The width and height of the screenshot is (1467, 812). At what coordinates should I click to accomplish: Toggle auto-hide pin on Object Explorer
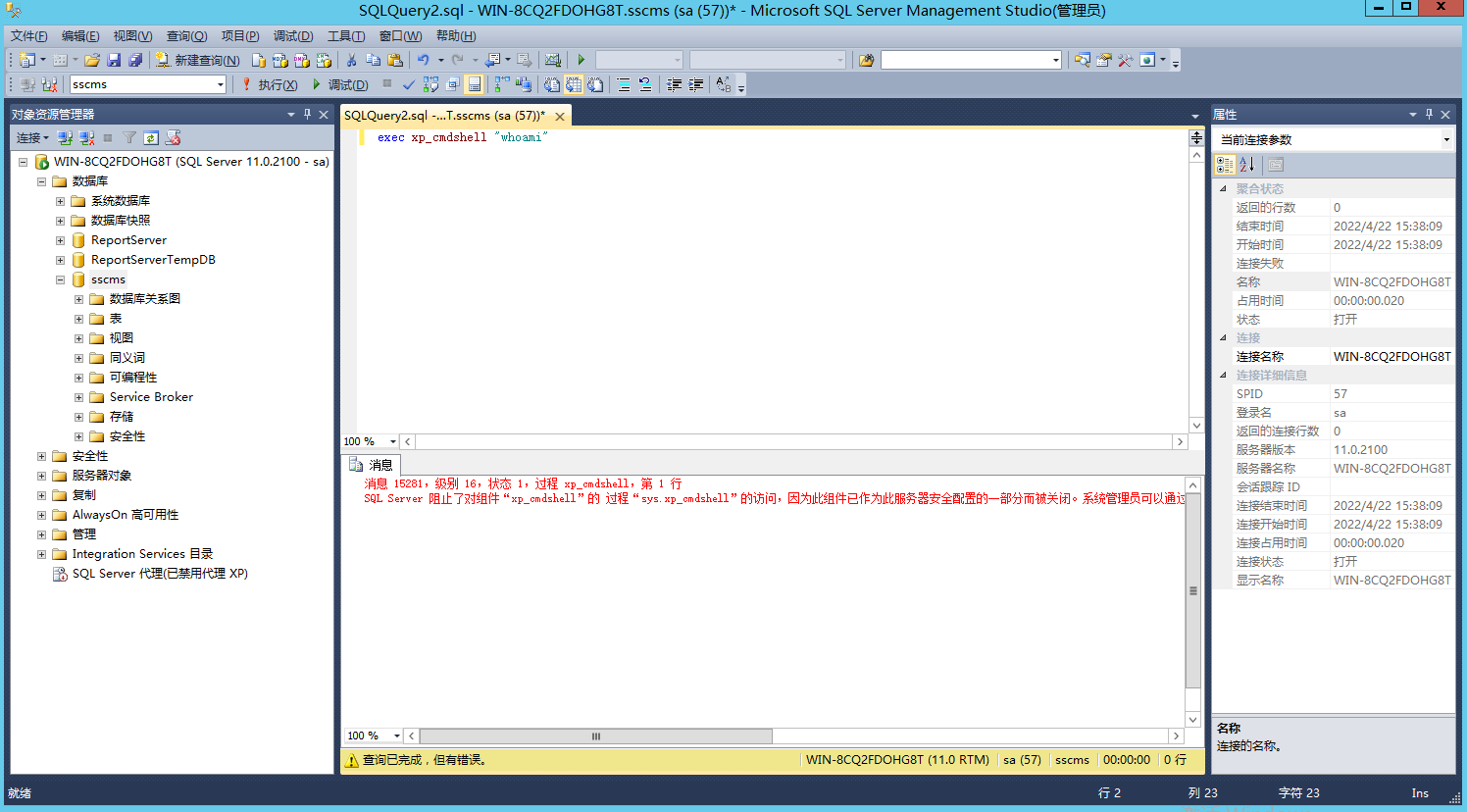307,114
